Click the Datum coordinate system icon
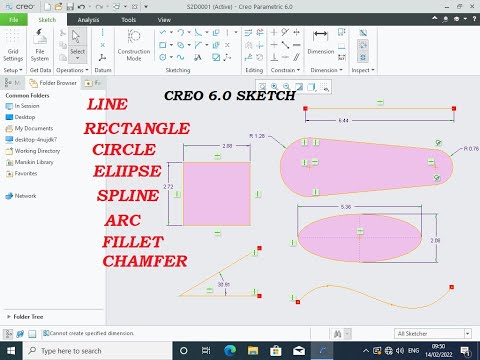 tap(102, 57)
